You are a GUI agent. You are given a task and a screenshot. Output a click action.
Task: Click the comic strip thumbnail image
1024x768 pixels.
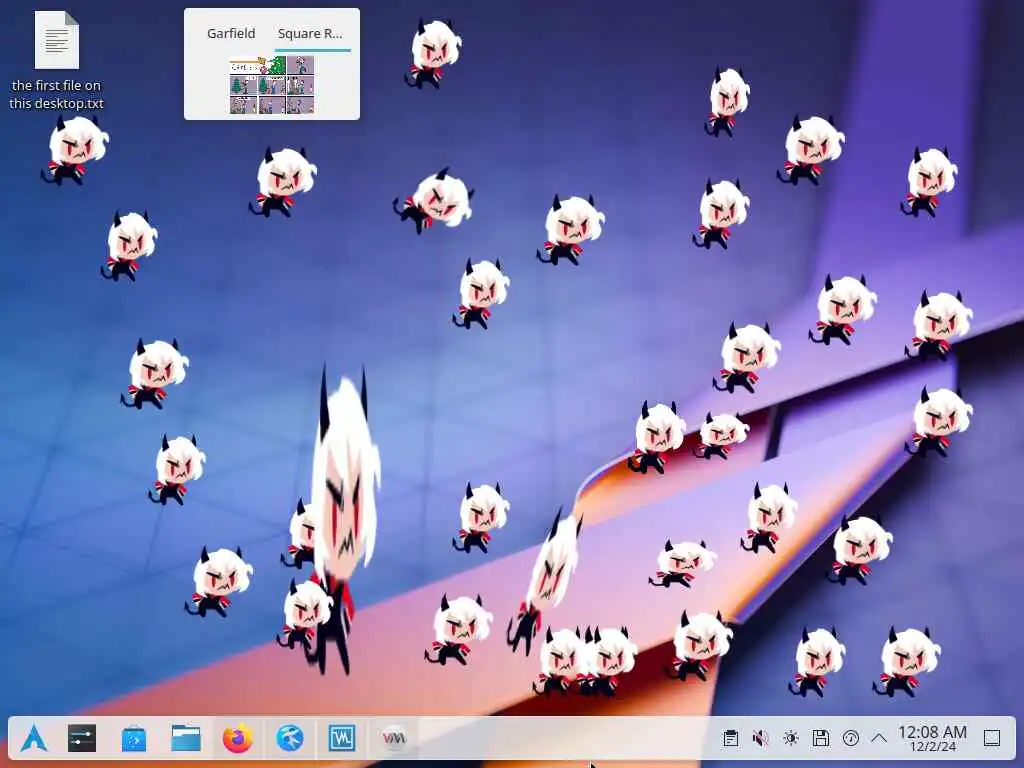272,85
